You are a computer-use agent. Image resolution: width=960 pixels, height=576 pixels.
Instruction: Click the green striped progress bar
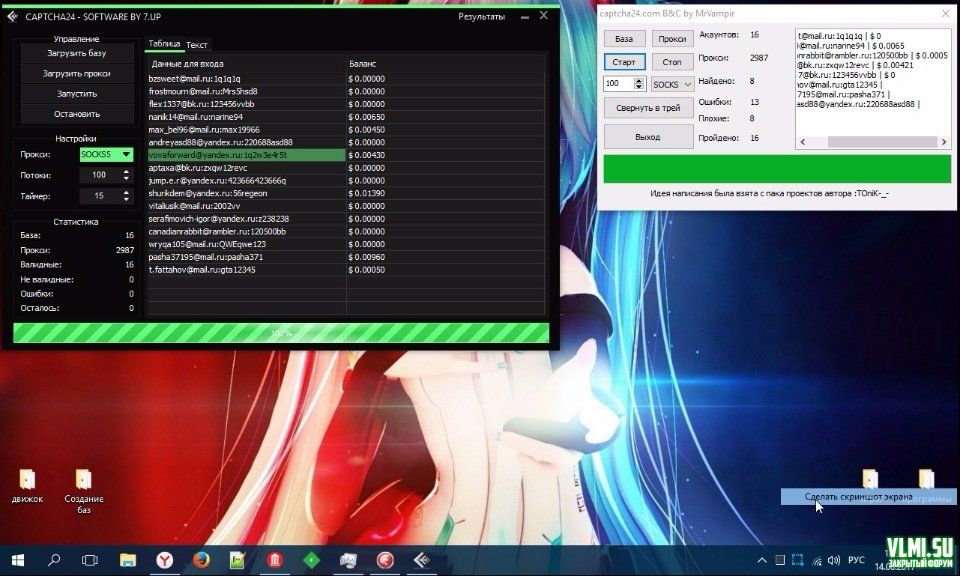[281, 332]
